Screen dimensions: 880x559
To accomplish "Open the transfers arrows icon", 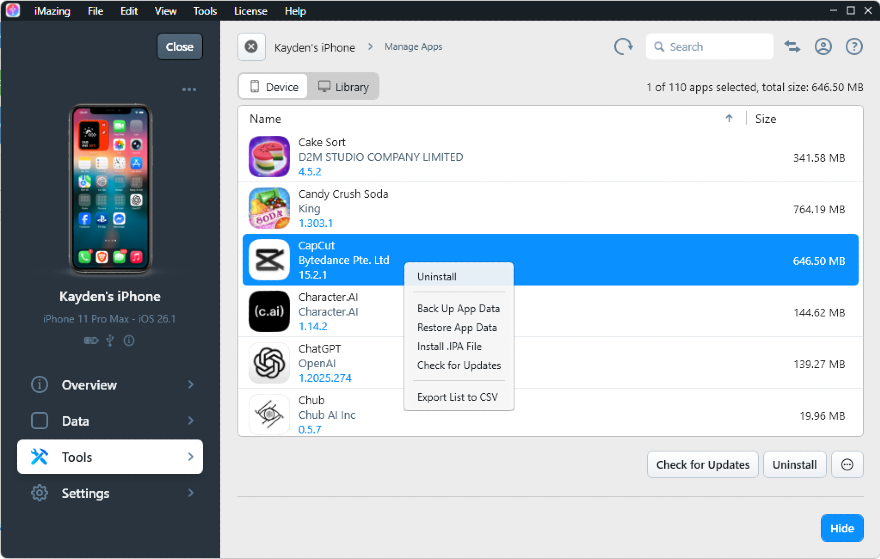I will 792,47.
